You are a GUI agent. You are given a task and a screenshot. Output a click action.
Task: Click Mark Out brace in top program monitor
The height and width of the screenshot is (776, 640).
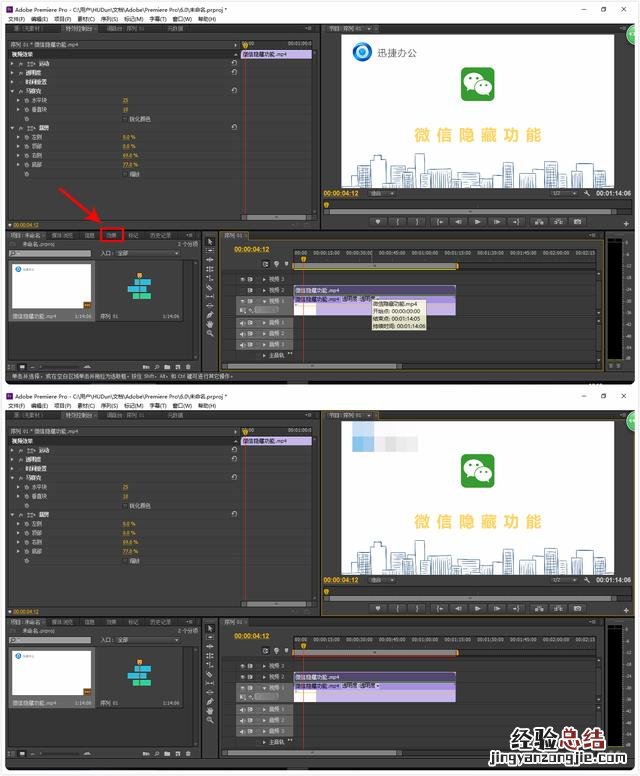click(x=416, y=222)
